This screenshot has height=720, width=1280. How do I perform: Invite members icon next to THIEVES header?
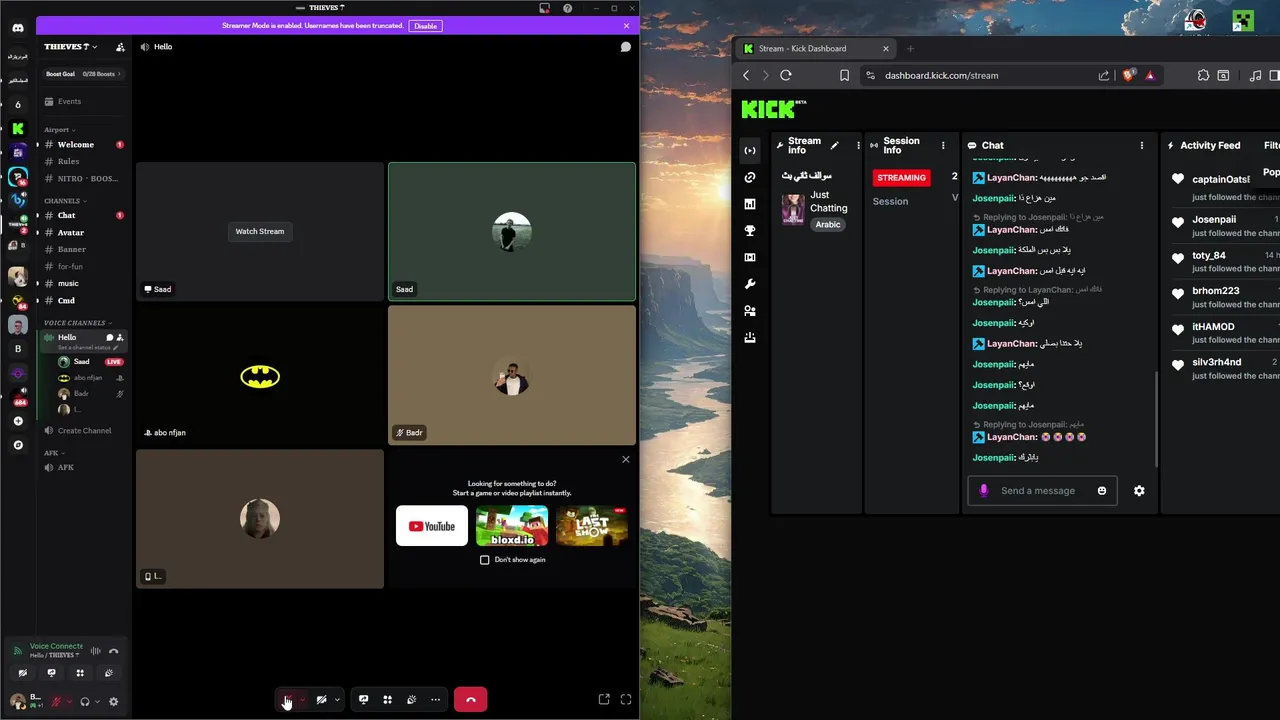point(120,47)
